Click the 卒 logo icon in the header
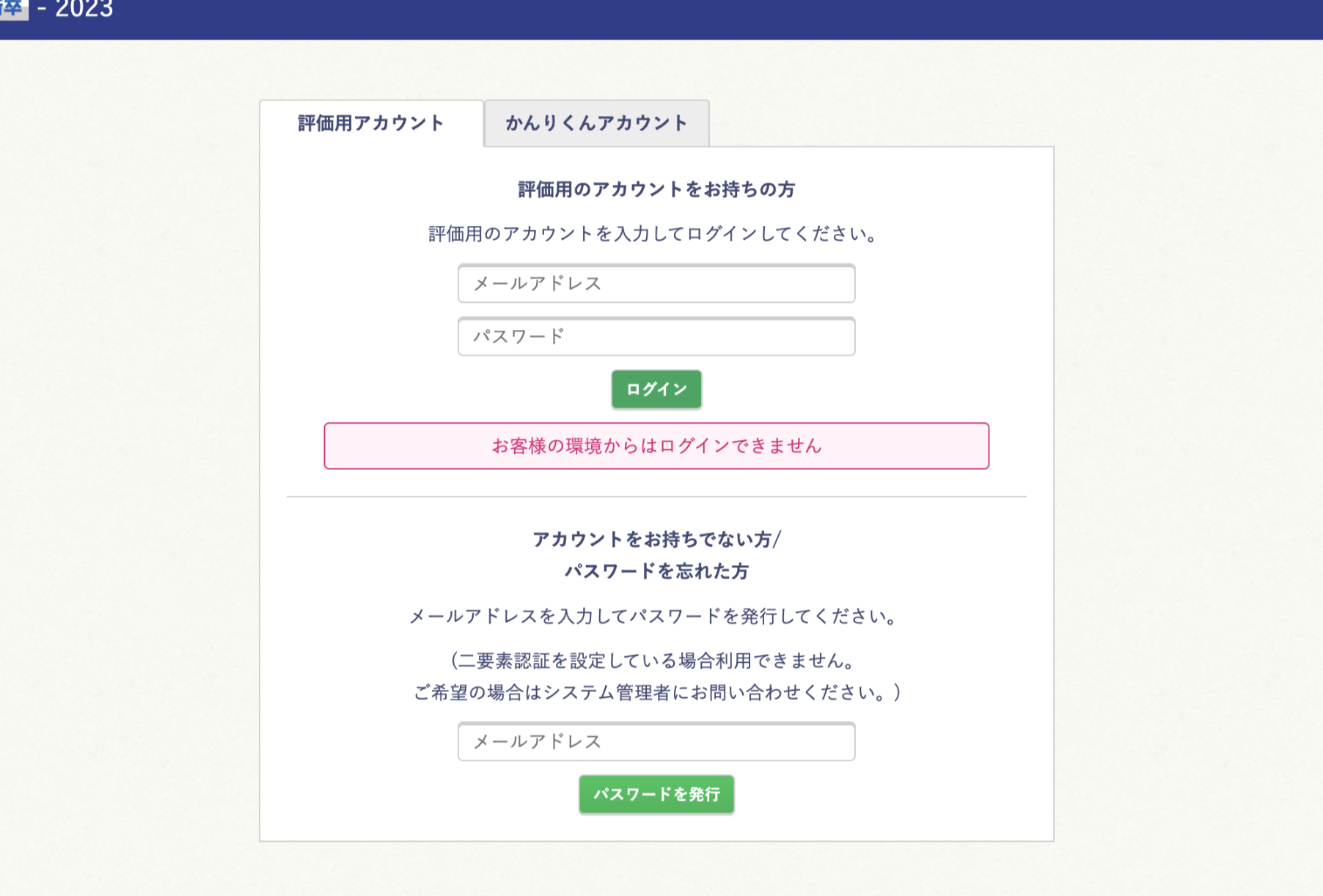Viewport: 1323px width, 896px height. [15, 10]
